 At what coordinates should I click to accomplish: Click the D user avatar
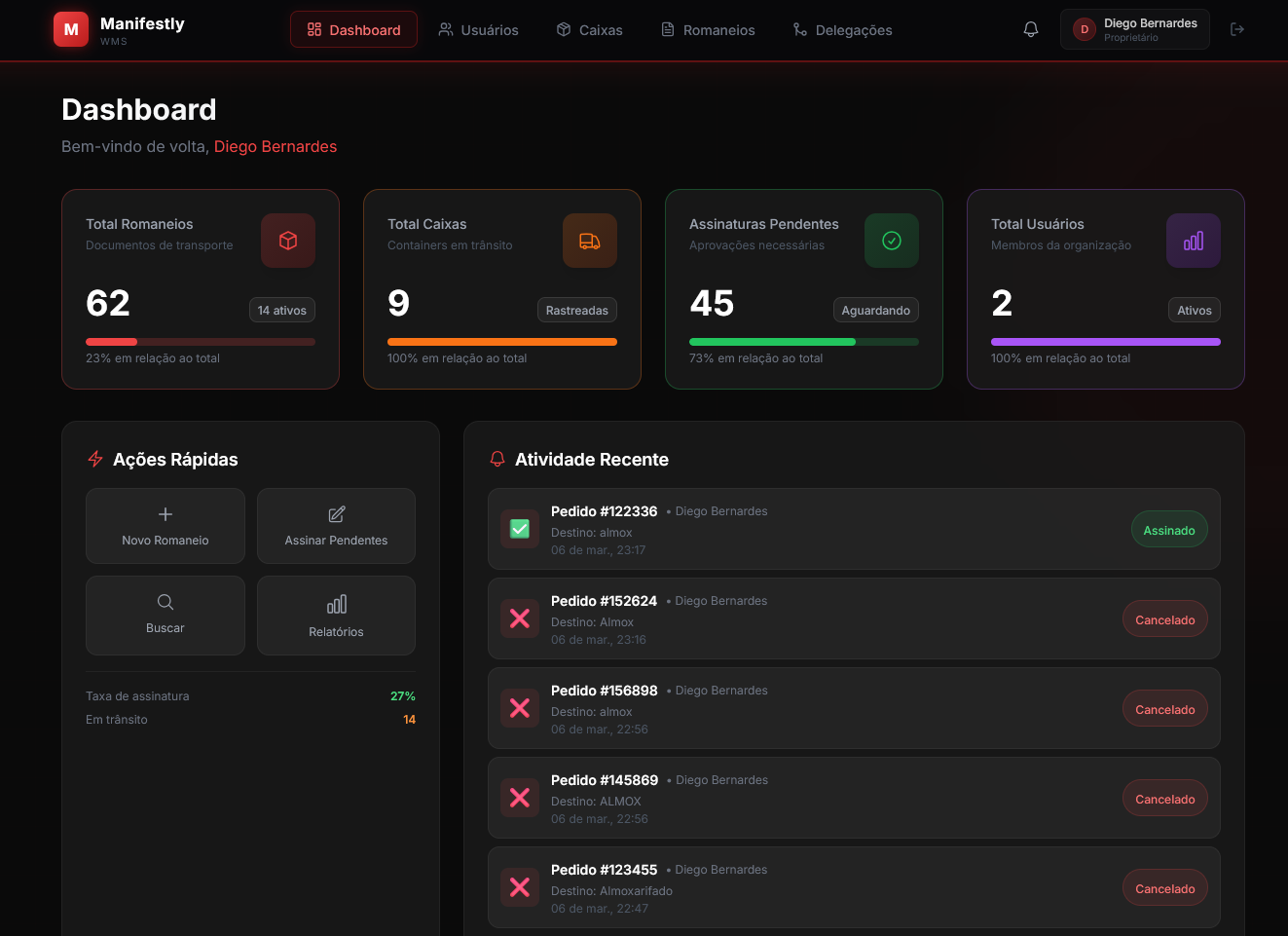1085,29
